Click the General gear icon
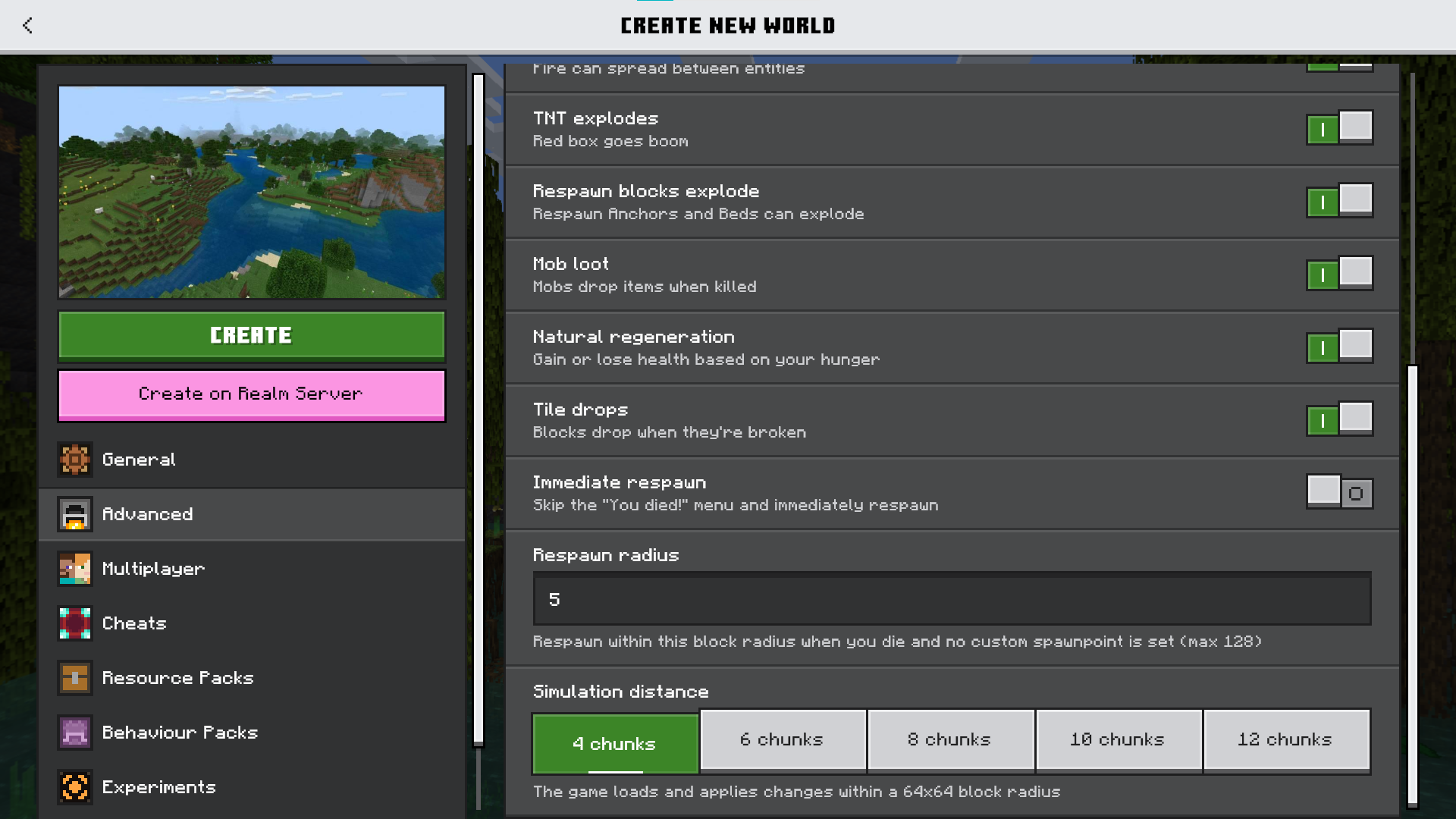1456x819 pixels. 75,460
